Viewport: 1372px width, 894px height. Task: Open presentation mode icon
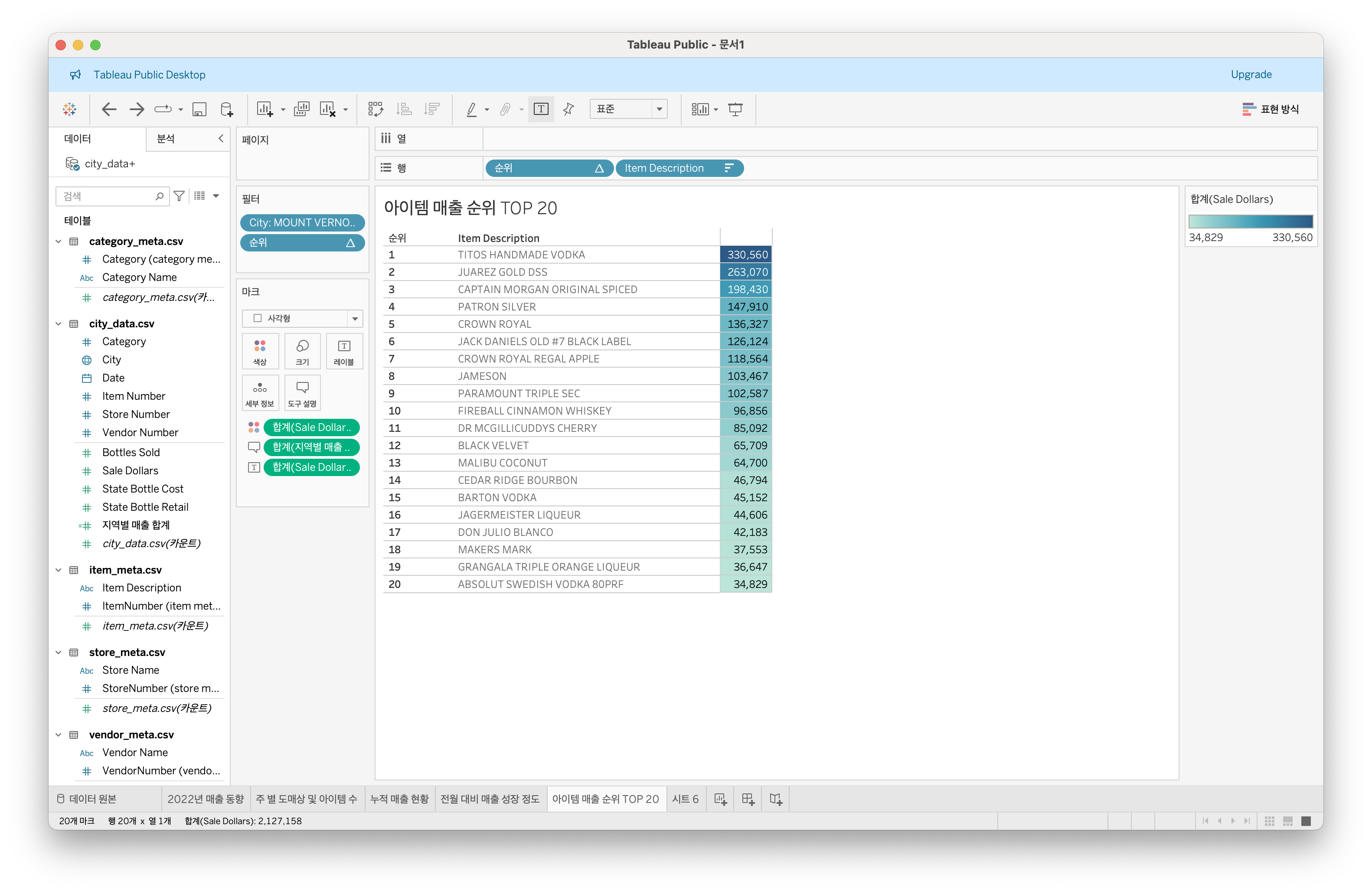(x=735, y=109)
